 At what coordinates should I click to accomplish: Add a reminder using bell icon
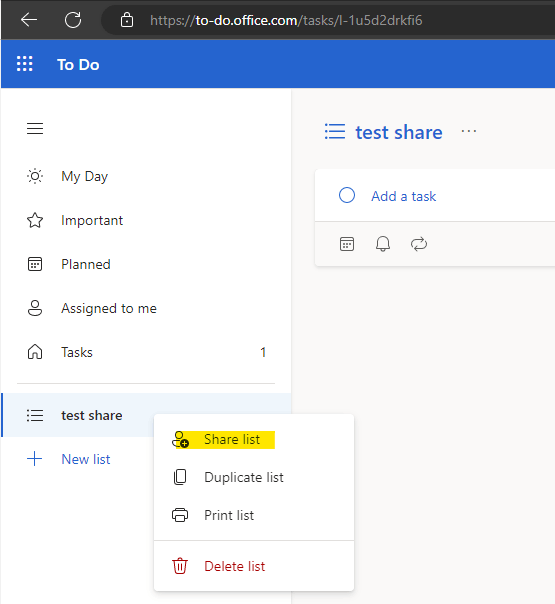[x=383, y=244]
